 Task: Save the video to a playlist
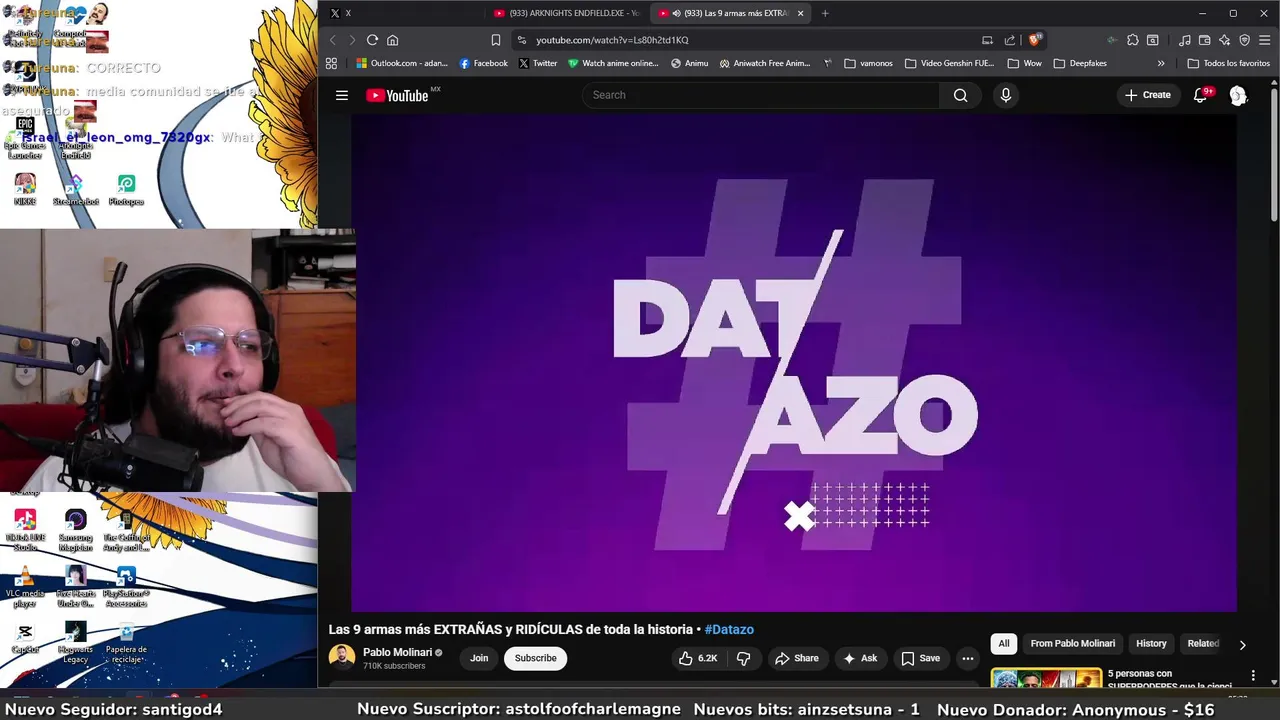921,658
